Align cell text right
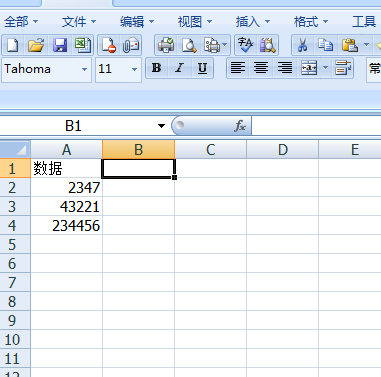 [285, 68]
